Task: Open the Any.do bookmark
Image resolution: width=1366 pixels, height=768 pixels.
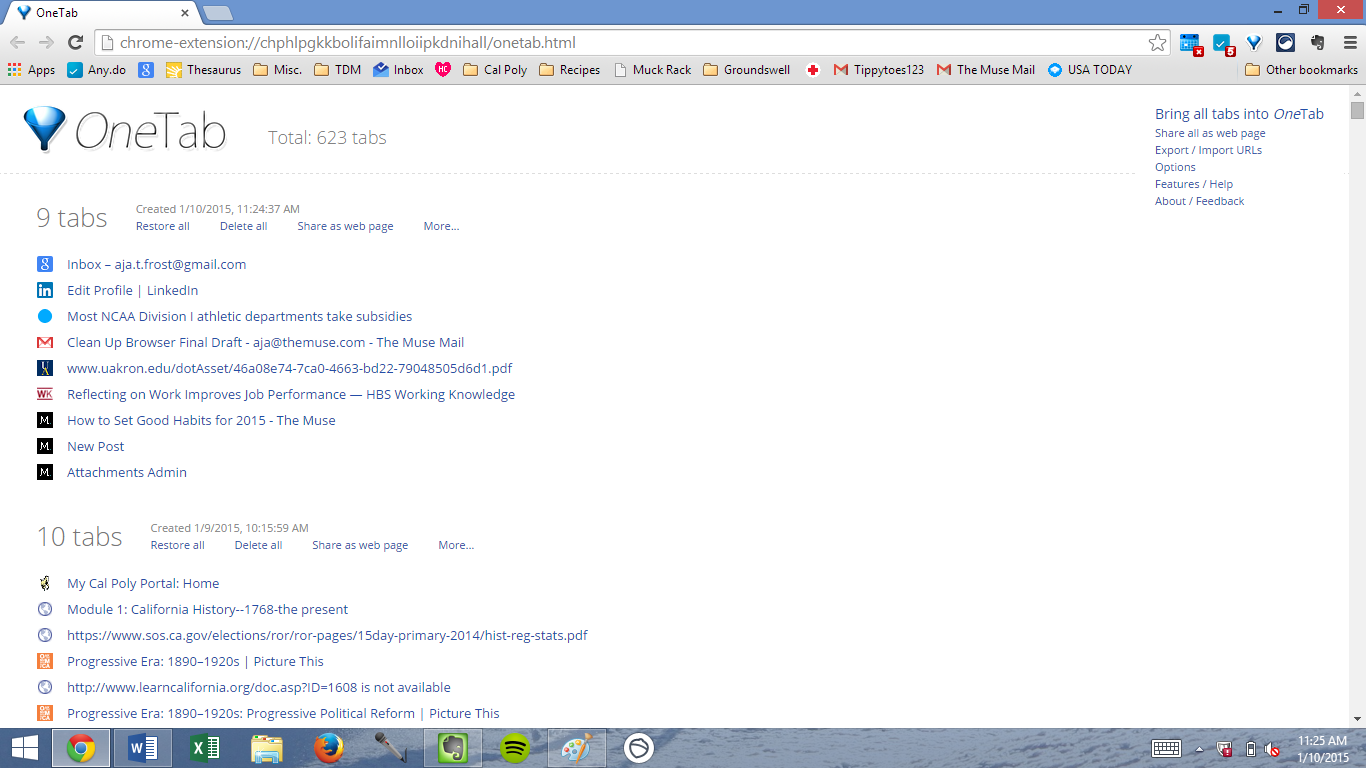Action: coord(96,70)
